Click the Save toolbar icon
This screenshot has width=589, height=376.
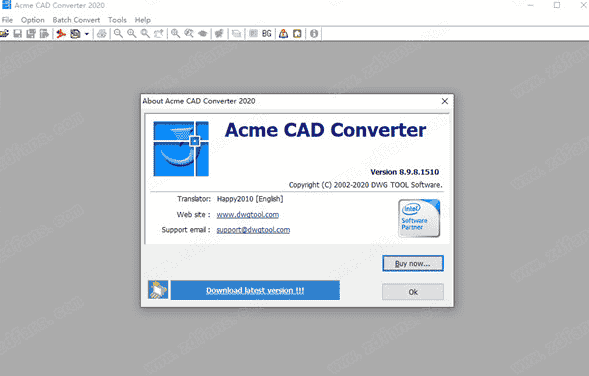18,34
